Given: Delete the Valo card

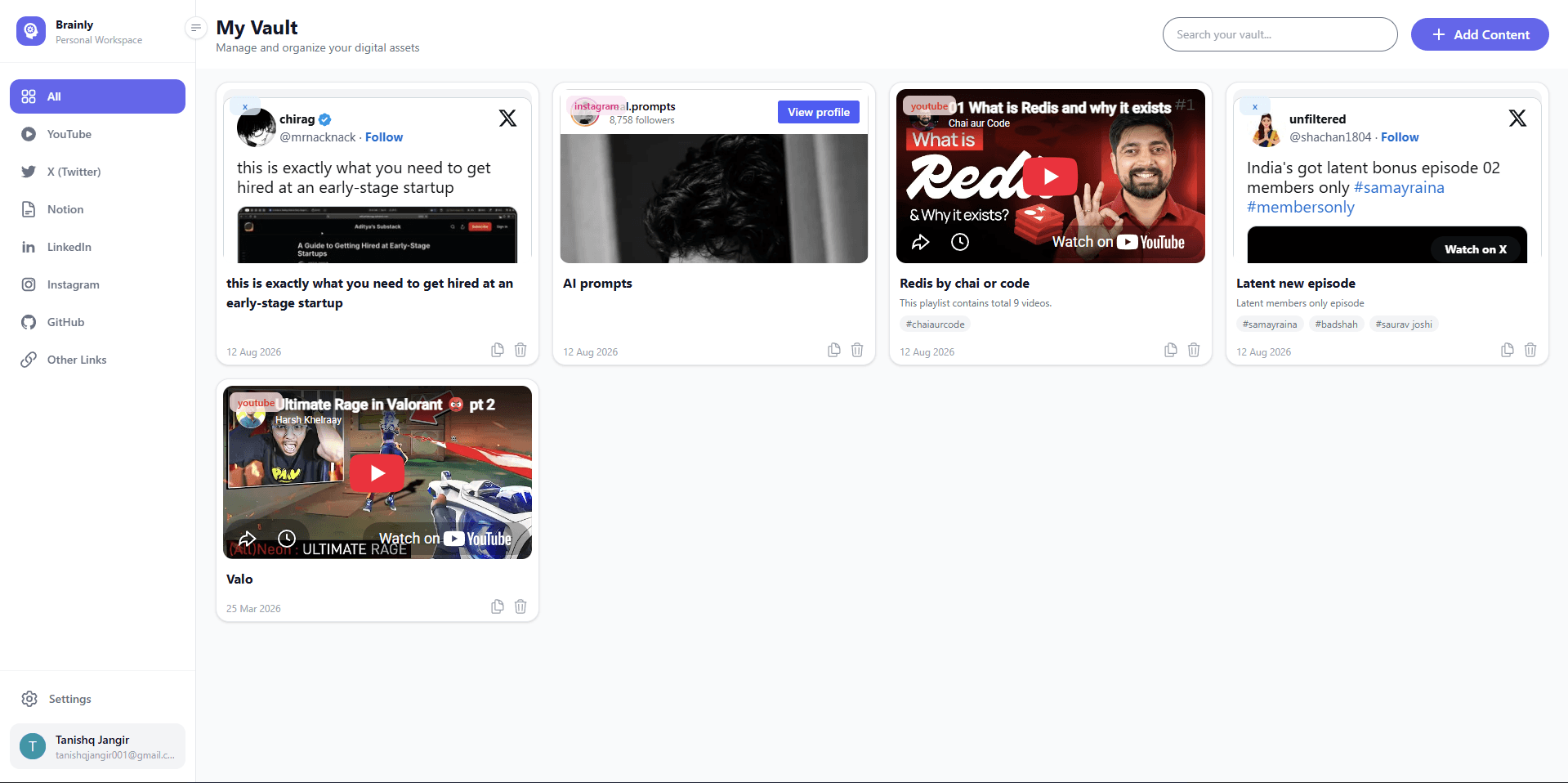Looking at the screenshot, I should pos(520,606).
